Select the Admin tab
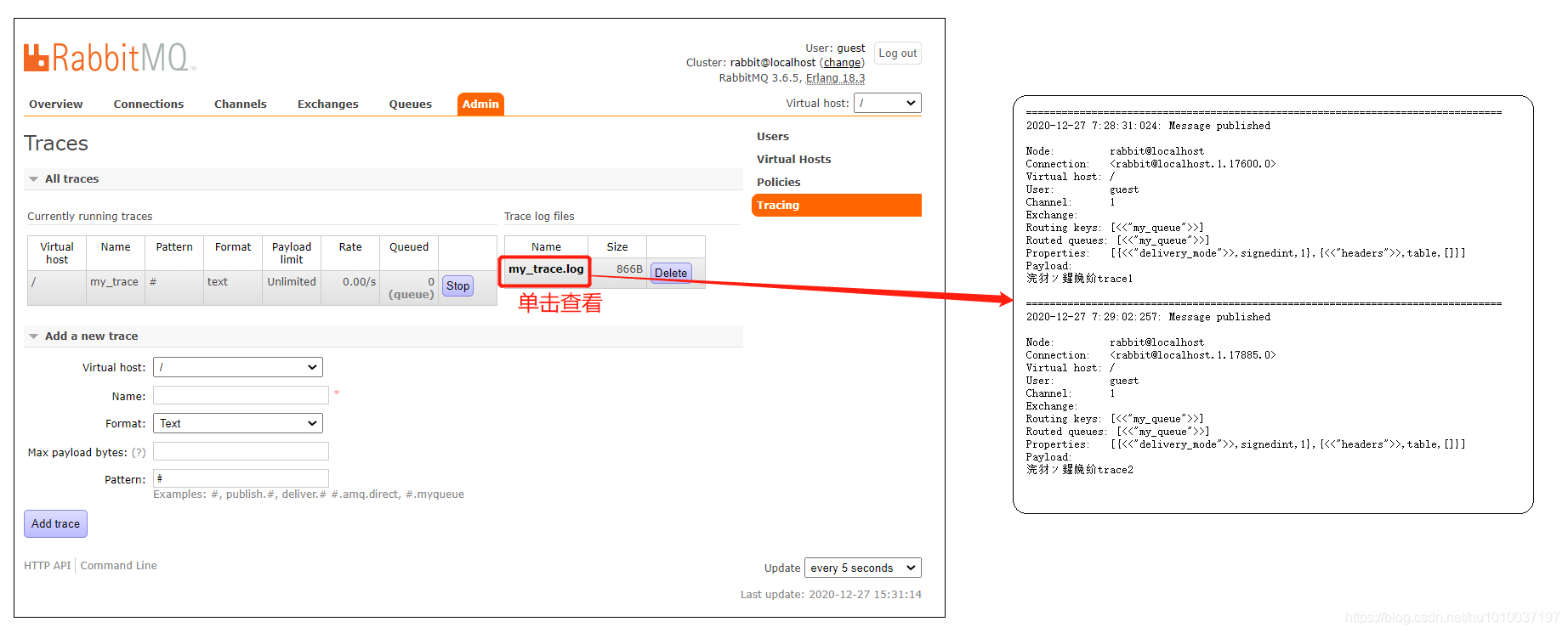The height and width of the screenshot is (633, 1568). tap(480, 104)
